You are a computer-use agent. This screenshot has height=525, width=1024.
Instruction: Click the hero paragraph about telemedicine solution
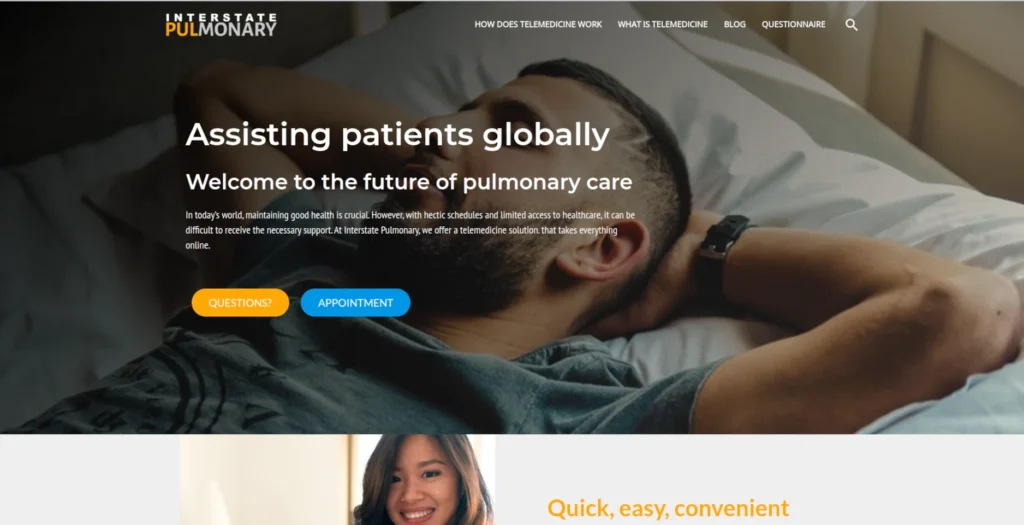(409, 230)
